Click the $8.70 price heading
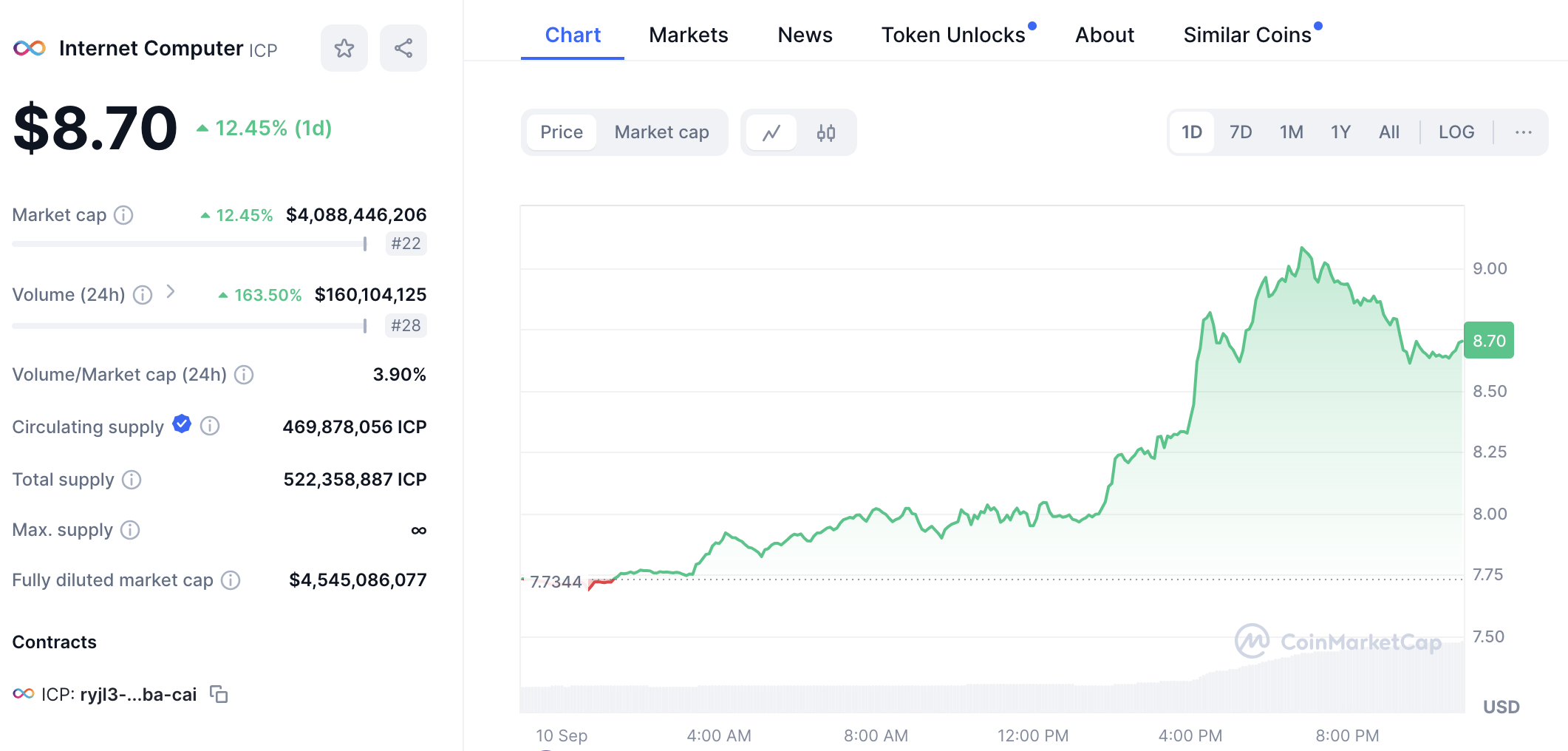The image size is (1568, 751). 95,129
